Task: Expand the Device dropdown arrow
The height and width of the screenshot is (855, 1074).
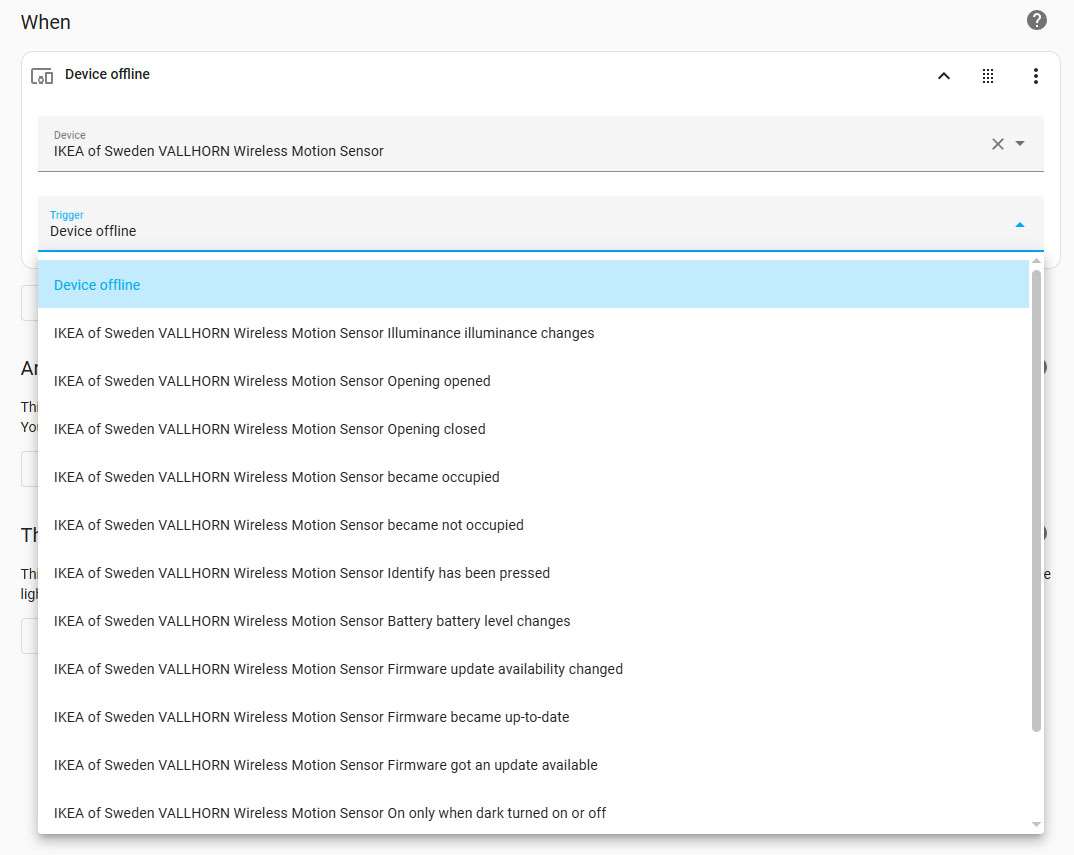Action: (1020, 144)
